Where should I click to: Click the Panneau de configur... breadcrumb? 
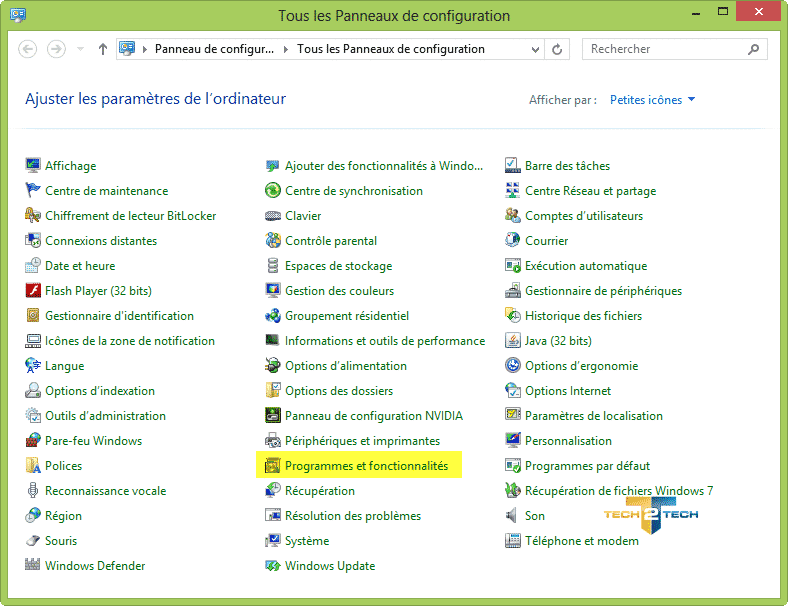click(214, 49)
